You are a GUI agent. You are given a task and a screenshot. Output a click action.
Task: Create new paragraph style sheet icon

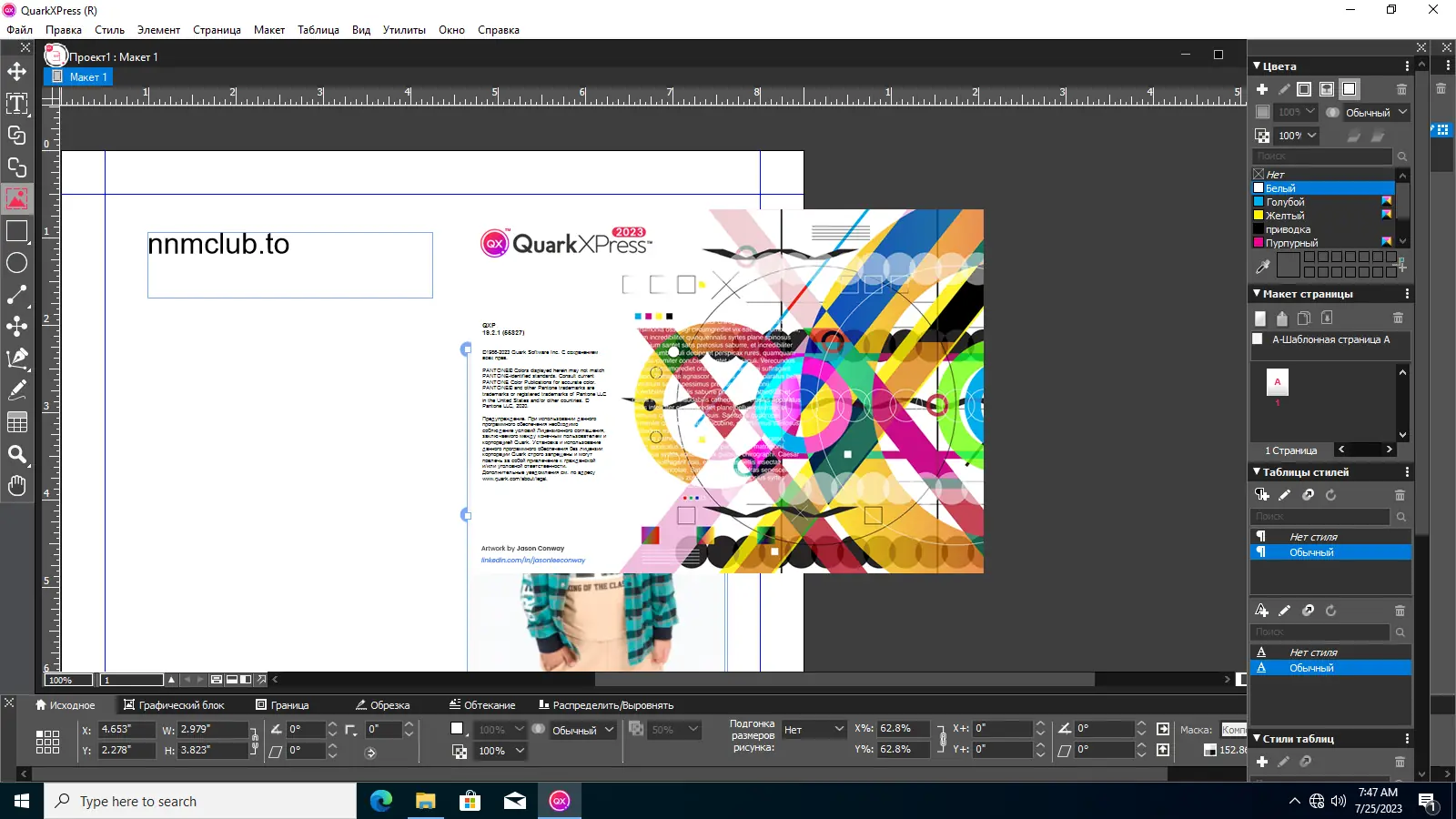pos(1261,495)
